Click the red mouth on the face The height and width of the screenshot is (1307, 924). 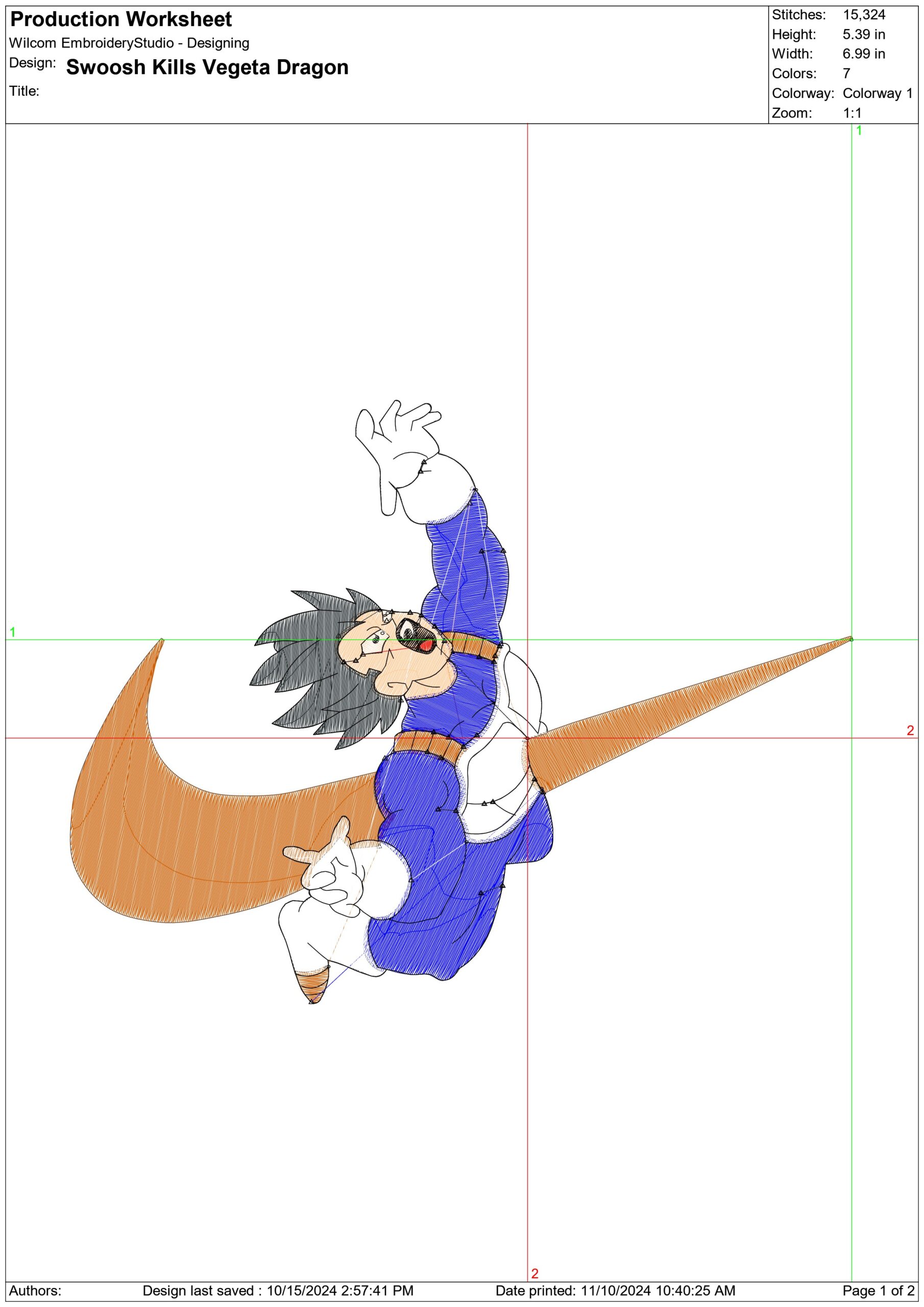pyautogui.click(x=425, y=645)
